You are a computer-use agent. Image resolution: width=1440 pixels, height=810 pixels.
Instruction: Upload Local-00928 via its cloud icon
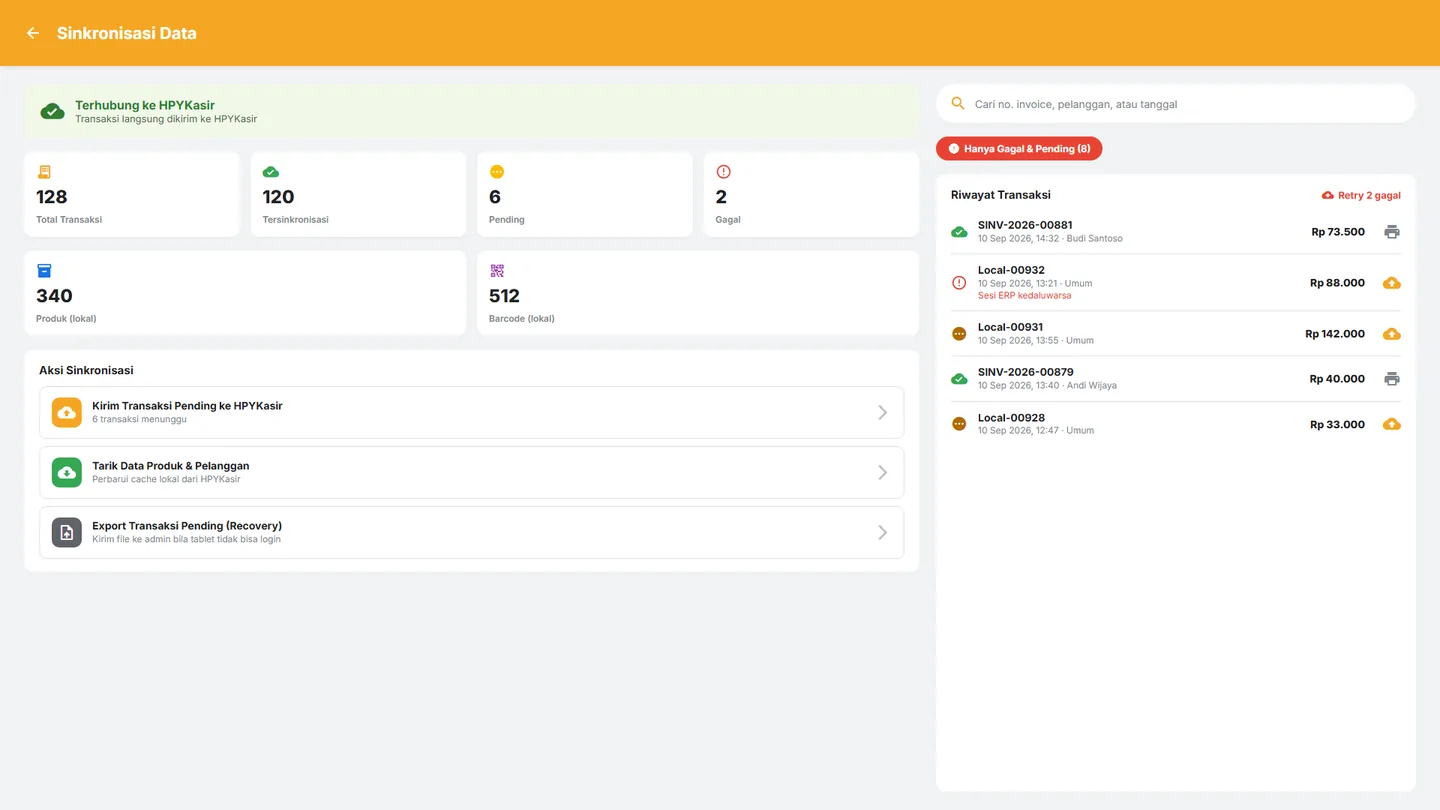[1391, 425]
